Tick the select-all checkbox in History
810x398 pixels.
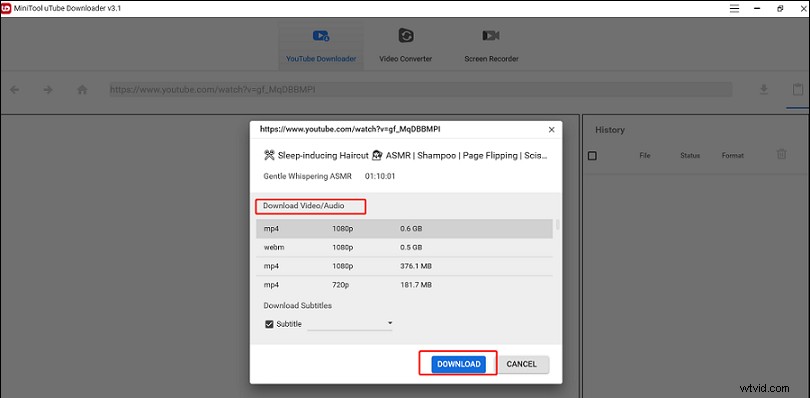click(593, 156)
